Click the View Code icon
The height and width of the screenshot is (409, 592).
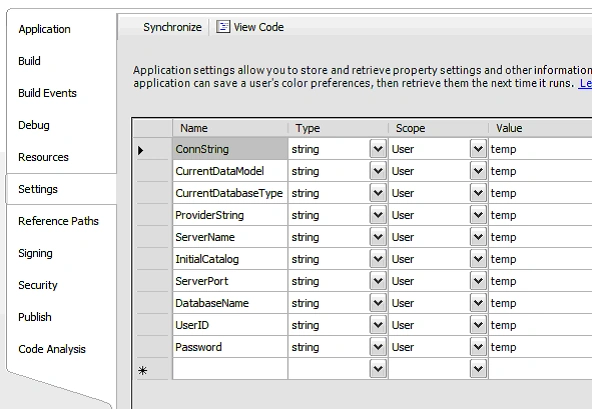(x=223, y=27)
